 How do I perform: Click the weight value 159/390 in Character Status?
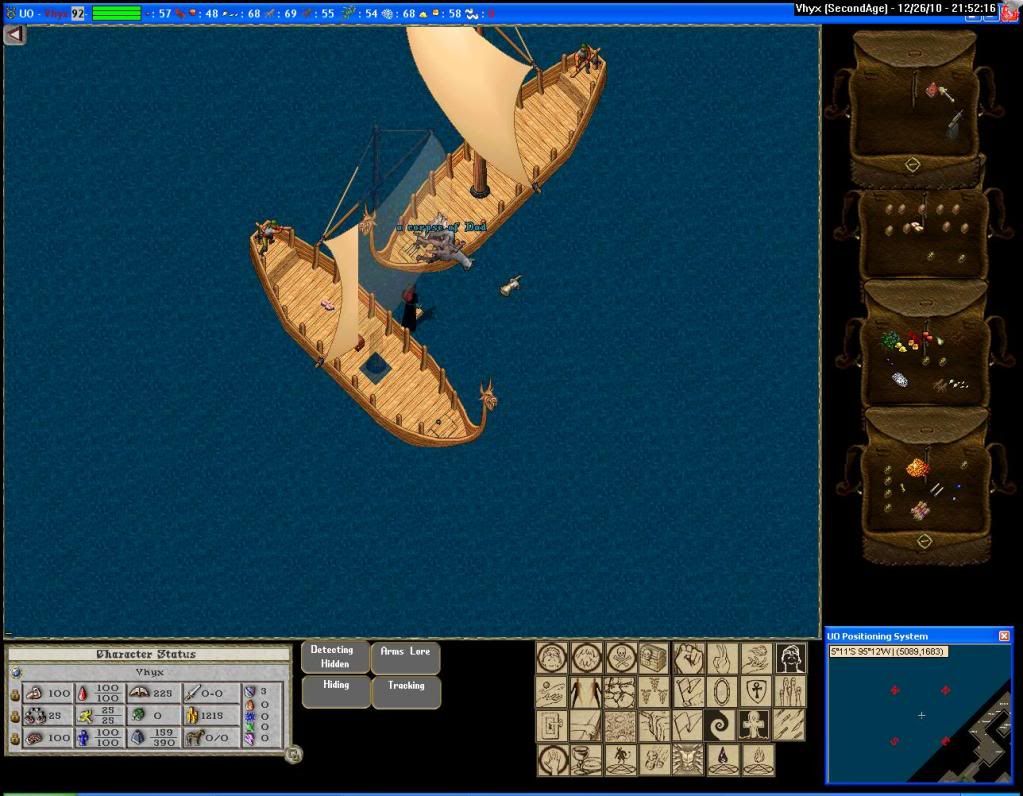(x=163, y=738)
